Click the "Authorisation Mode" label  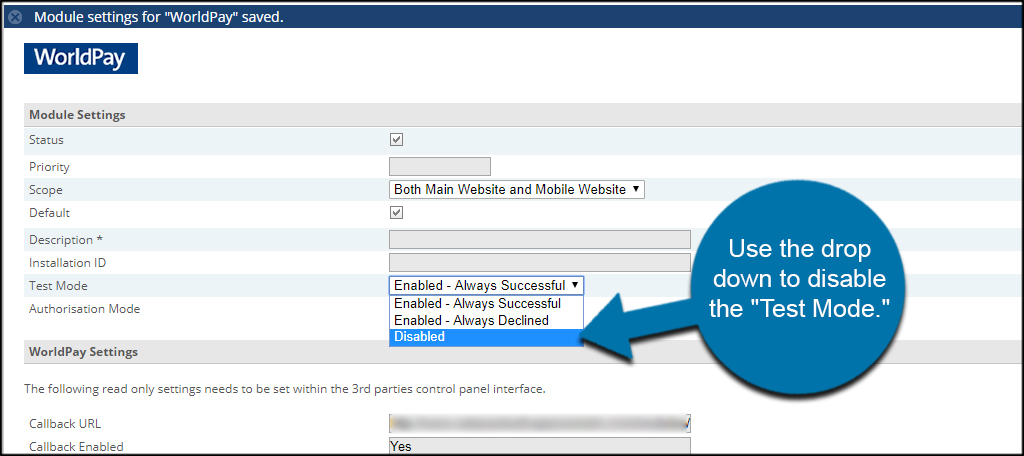84,309
